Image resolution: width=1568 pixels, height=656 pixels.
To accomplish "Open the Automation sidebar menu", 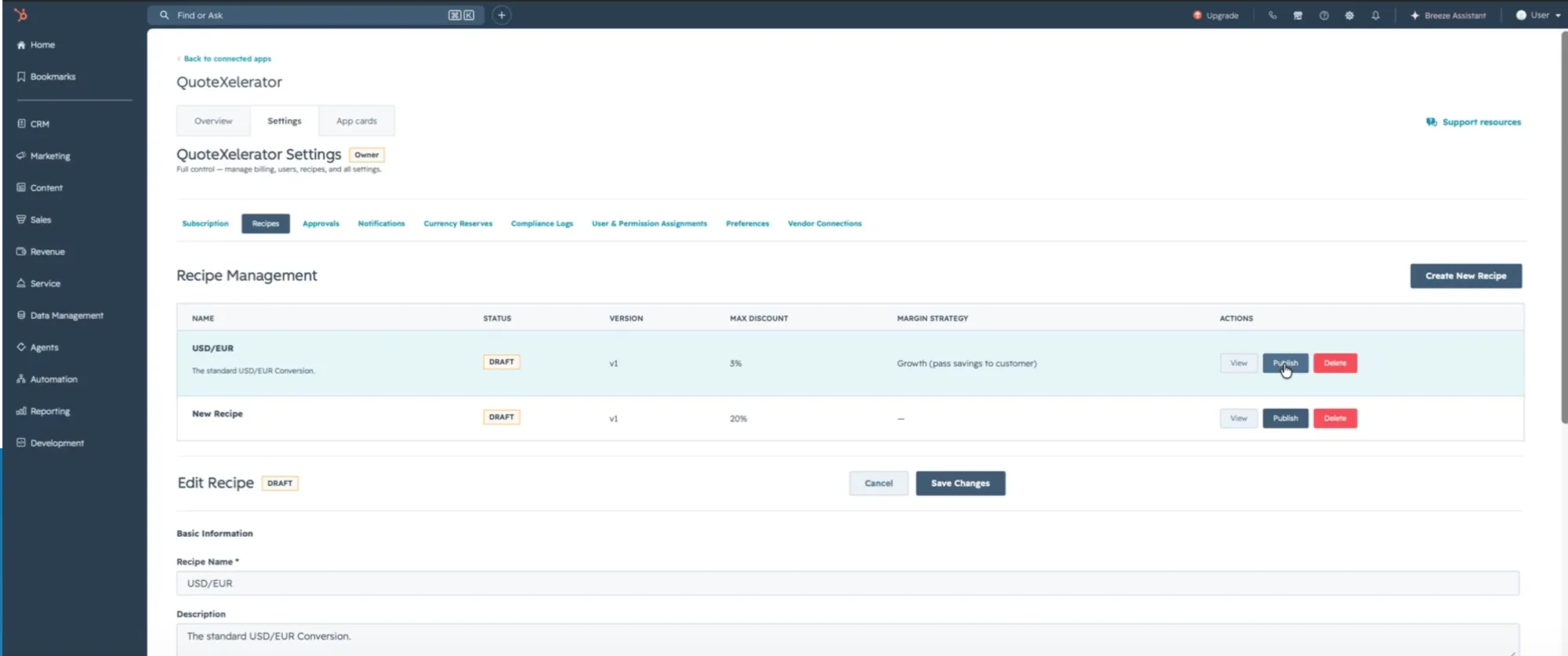I will click(47, 379).
